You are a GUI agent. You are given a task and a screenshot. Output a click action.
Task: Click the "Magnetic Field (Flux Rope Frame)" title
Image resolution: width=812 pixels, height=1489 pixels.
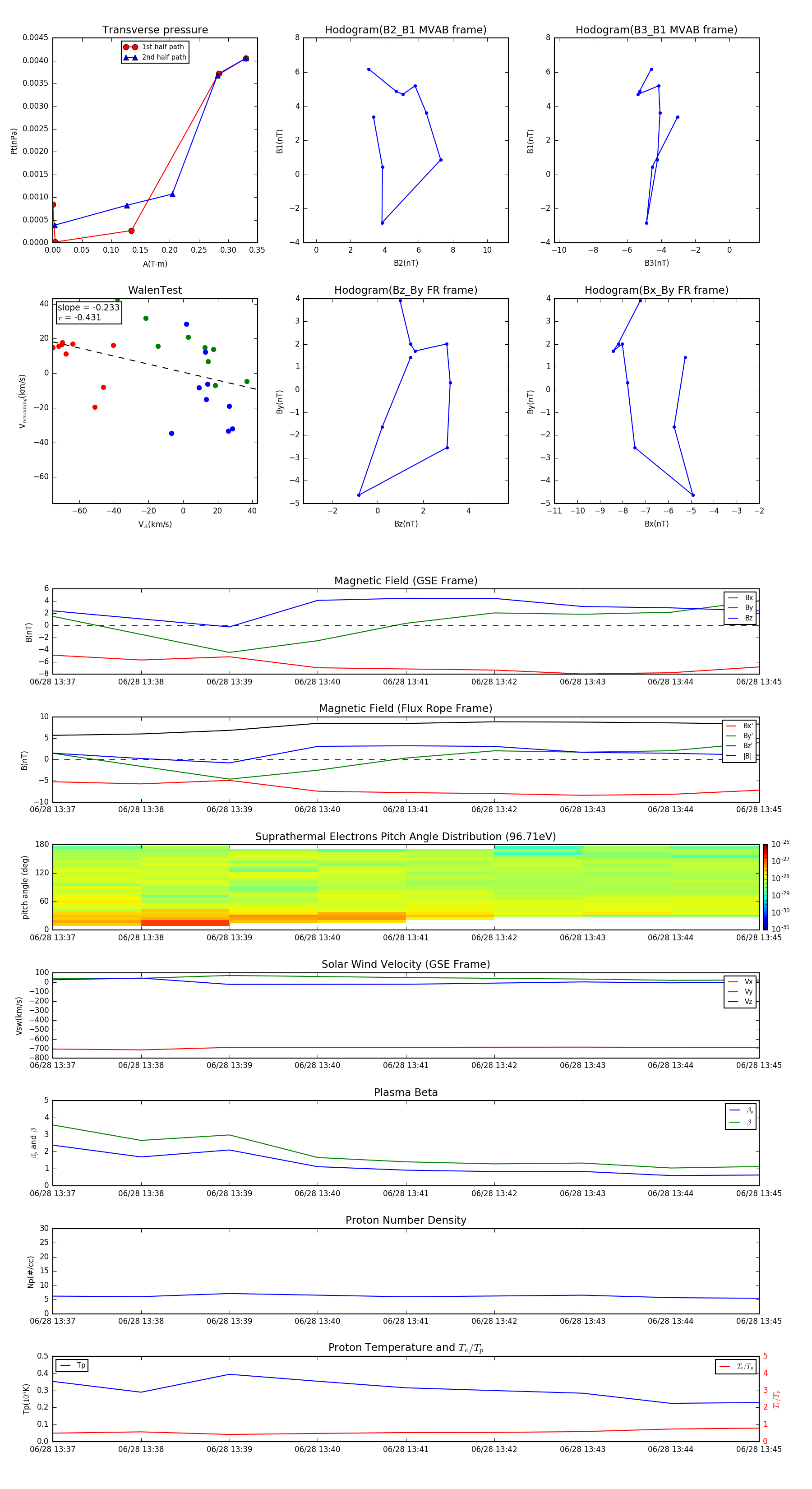[x=406, y=709]
